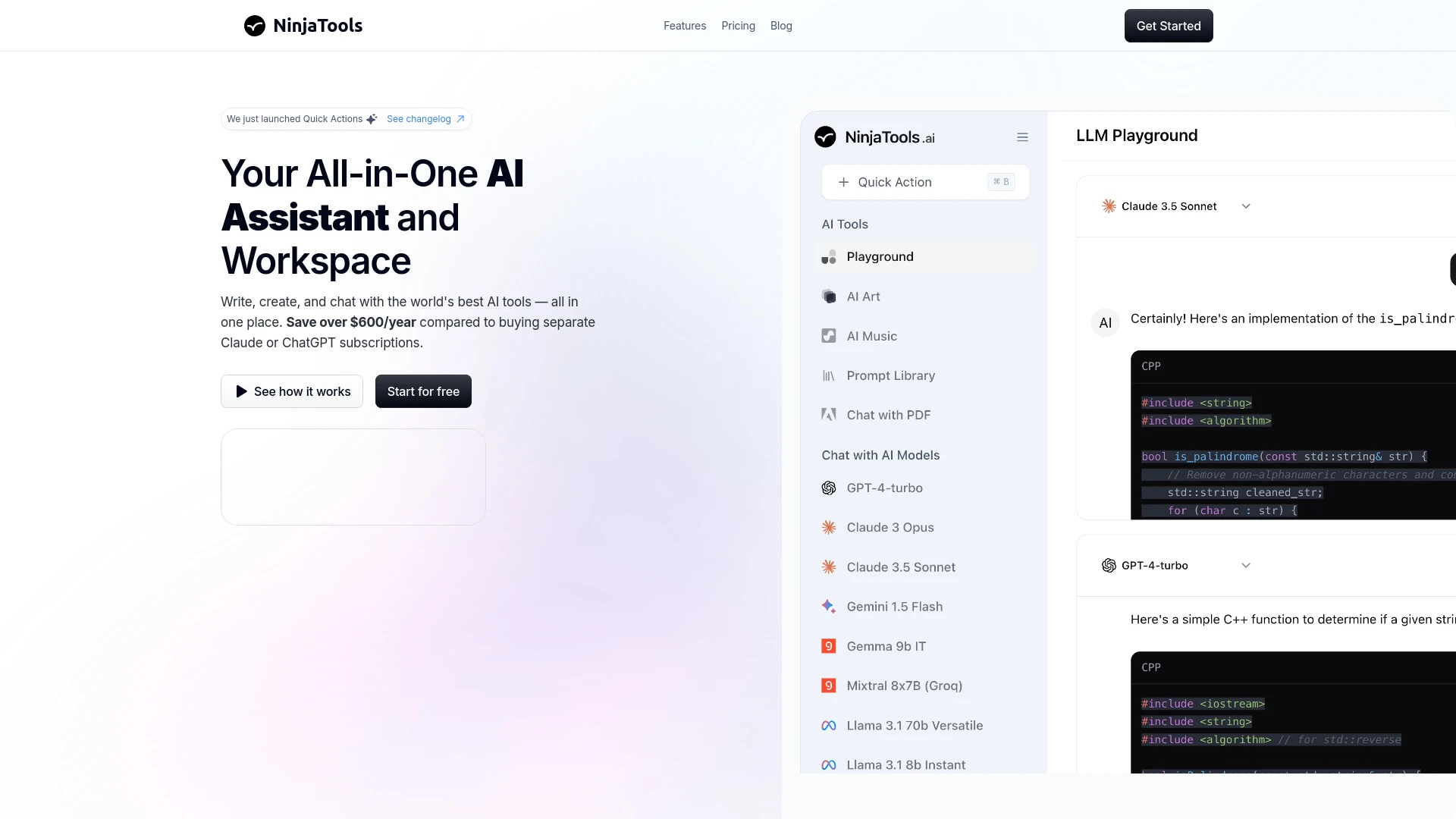Click the Gemini 1.5 Flash icon
The image size is (1456, 819).
click(828, 606)
